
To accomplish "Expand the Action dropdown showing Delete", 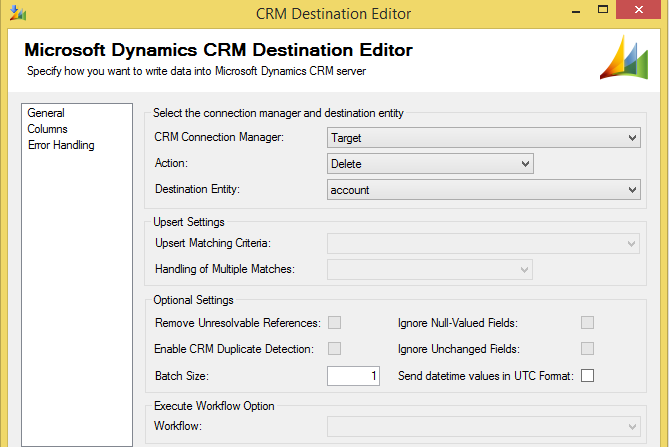I will tap(430, 163).
